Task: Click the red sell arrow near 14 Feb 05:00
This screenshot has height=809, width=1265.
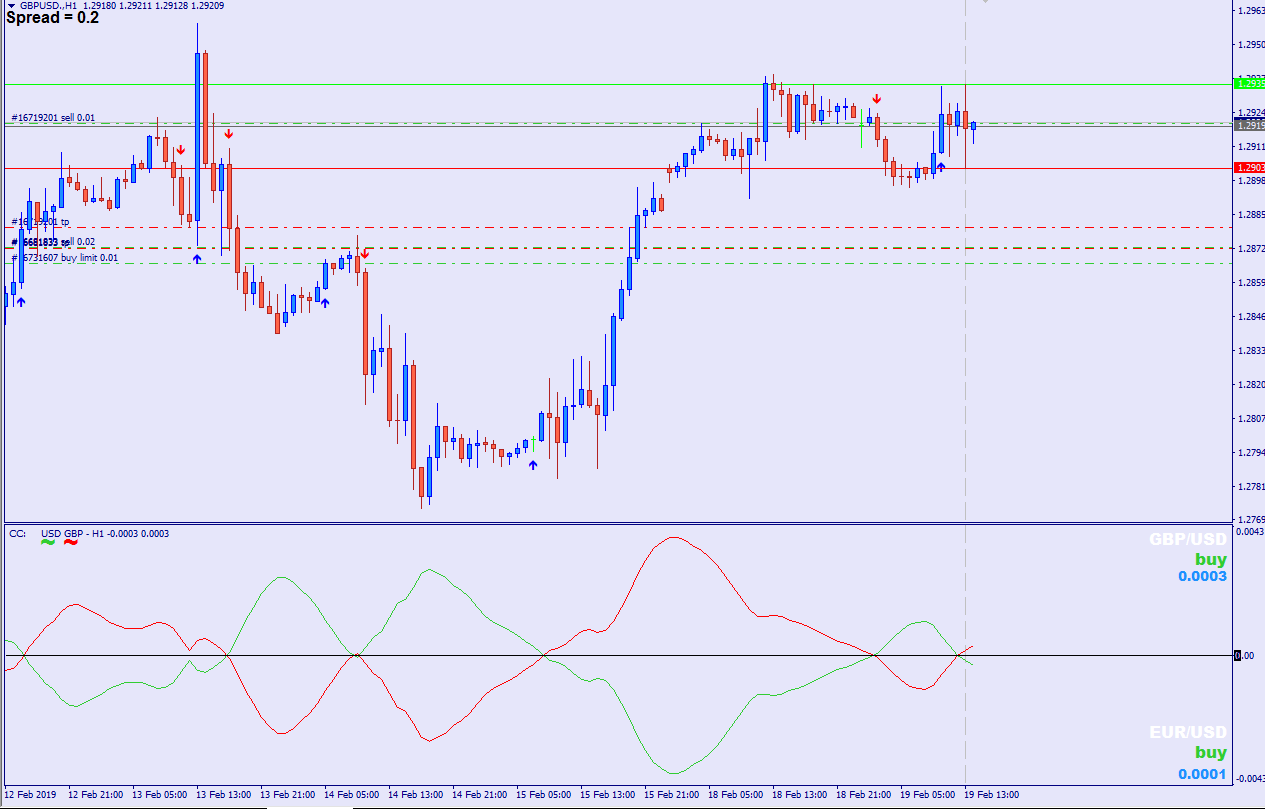Action: tap(365, 254)
